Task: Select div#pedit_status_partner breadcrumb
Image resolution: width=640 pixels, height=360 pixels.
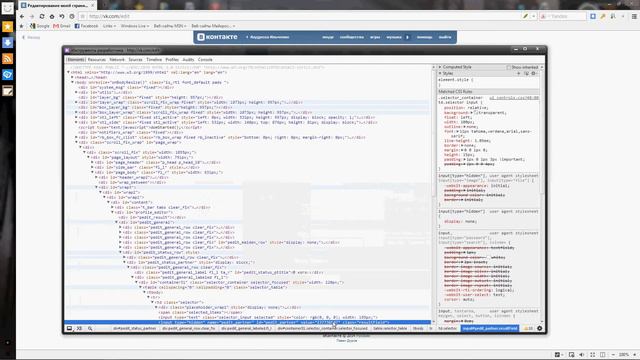Action: point(135,328)
